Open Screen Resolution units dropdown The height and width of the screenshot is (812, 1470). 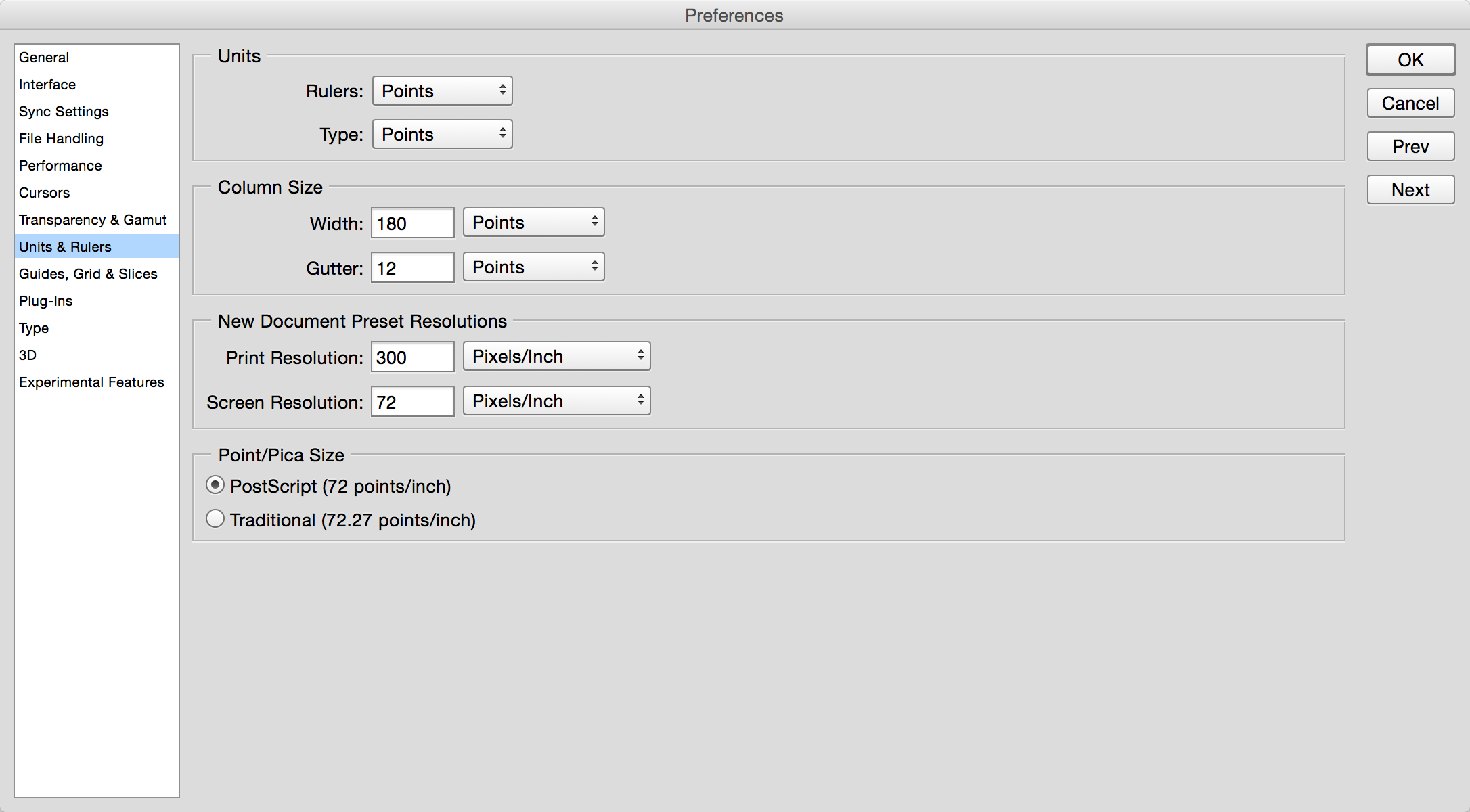[557, 401]
